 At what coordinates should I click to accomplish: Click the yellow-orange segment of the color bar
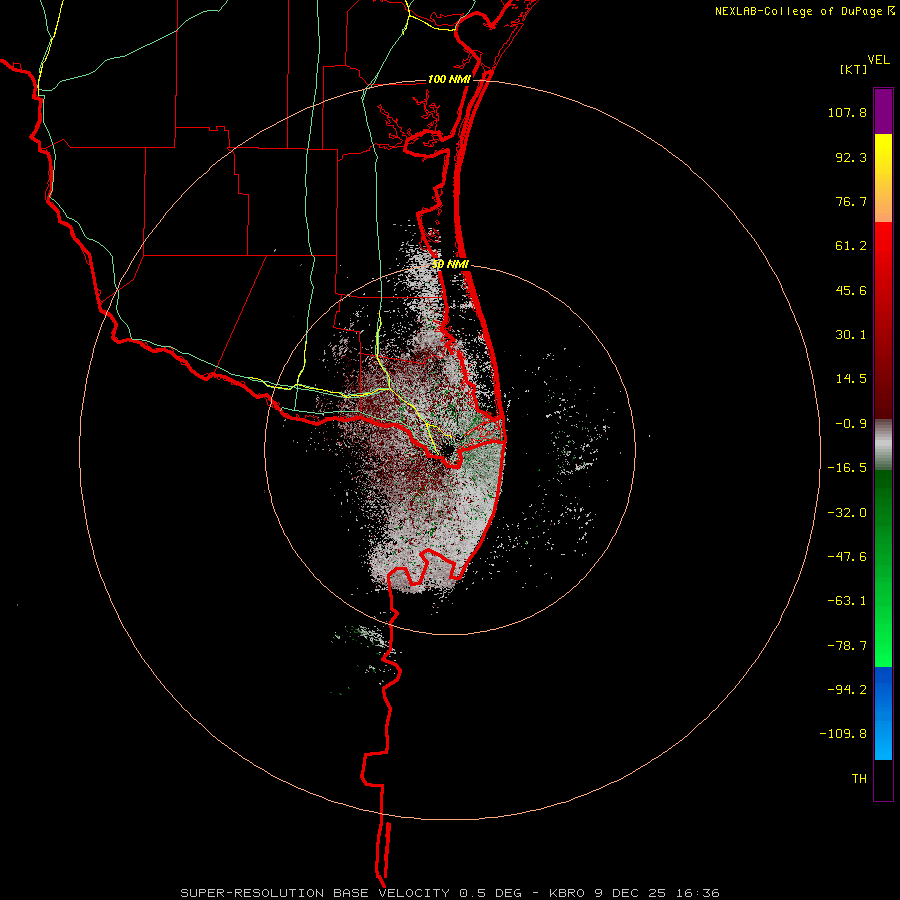click(883, 178)
